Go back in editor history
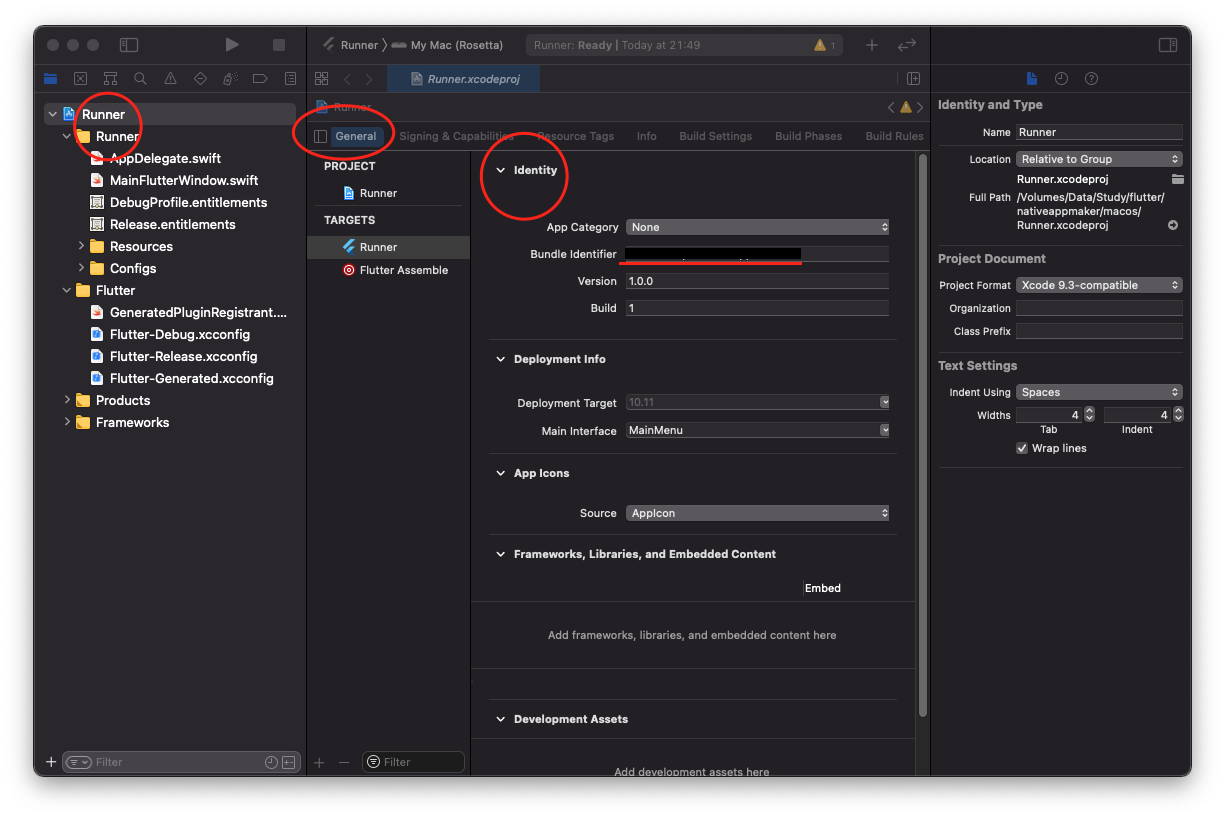1225x818 pixels. pyautogui.click(x=347, y=79)
